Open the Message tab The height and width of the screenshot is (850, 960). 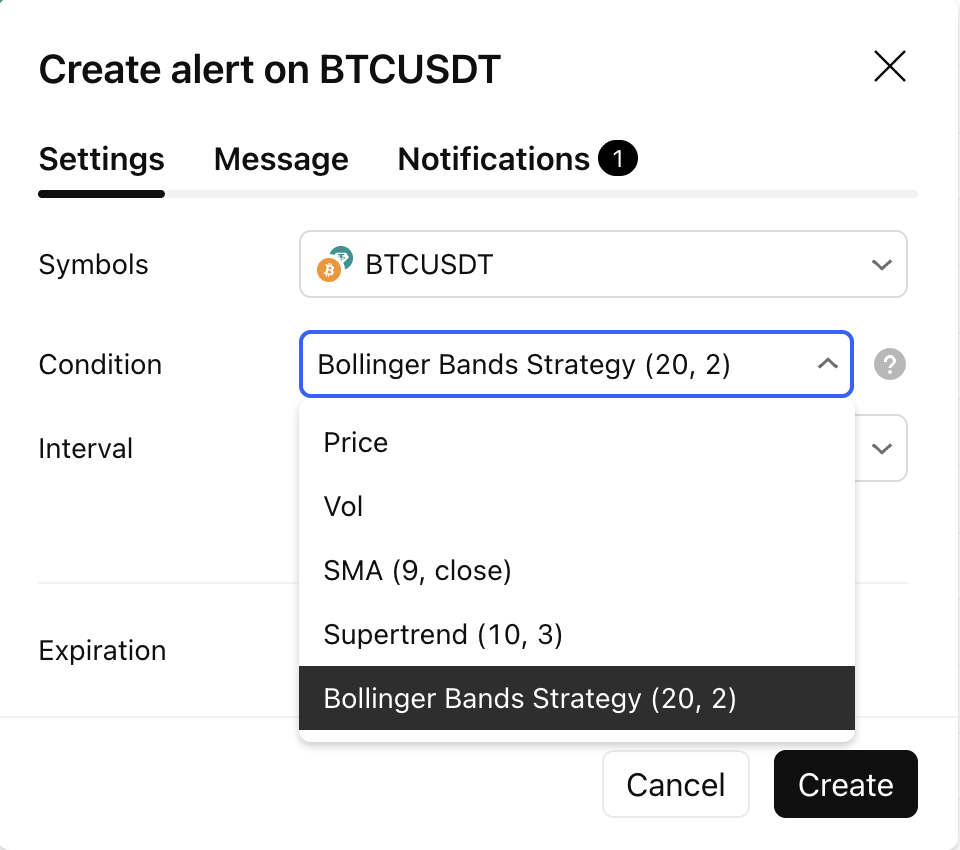(281, 159)
